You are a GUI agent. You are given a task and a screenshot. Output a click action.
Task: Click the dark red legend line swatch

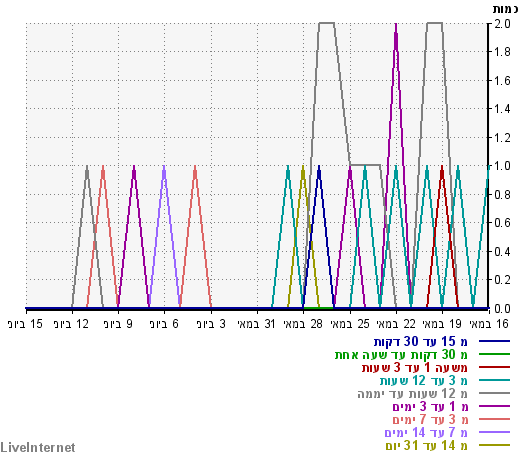point(494,367)
